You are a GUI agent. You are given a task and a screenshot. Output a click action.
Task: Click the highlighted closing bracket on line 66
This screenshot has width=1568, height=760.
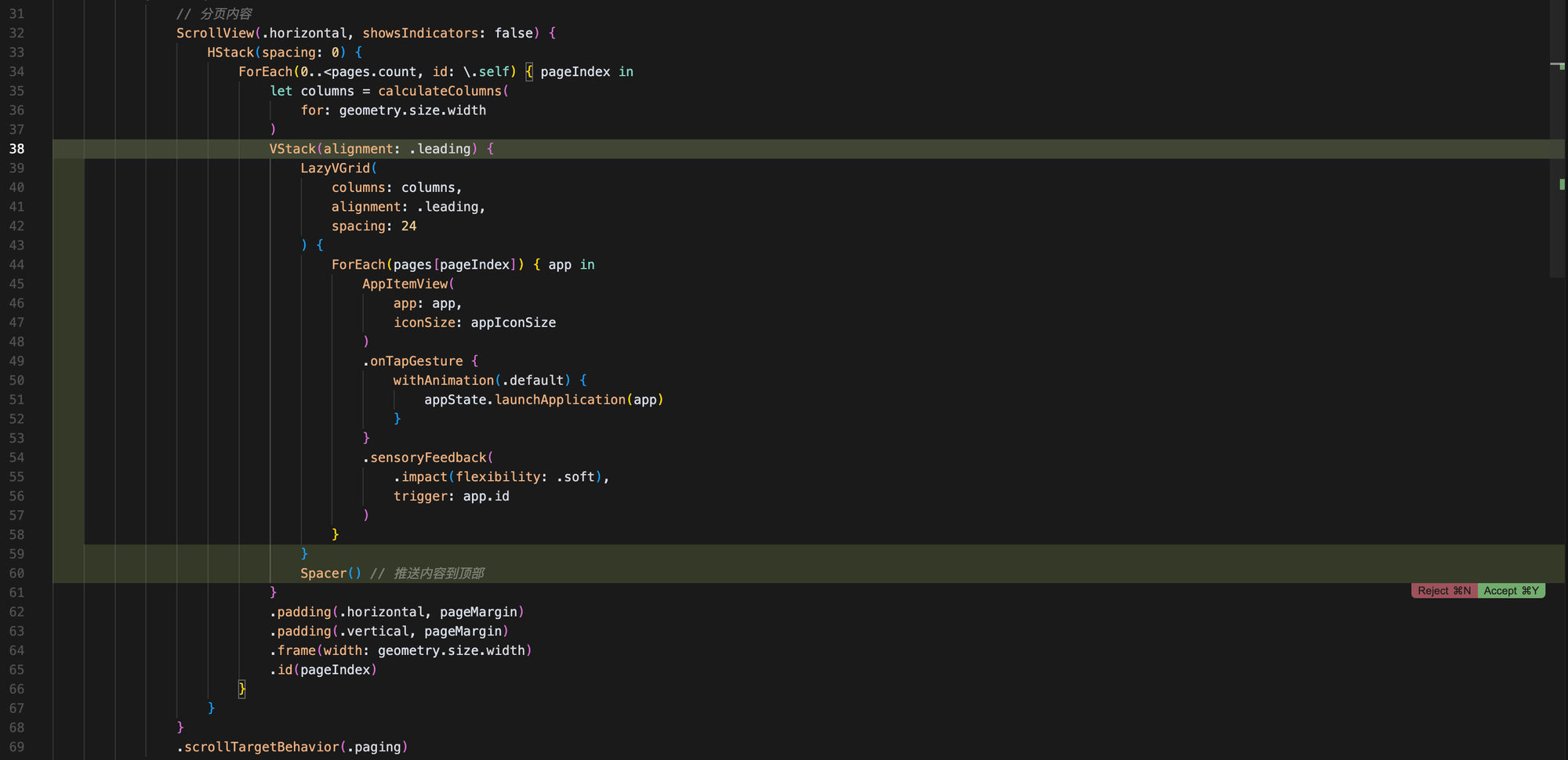pyautogui.click(x=242, y=689)
